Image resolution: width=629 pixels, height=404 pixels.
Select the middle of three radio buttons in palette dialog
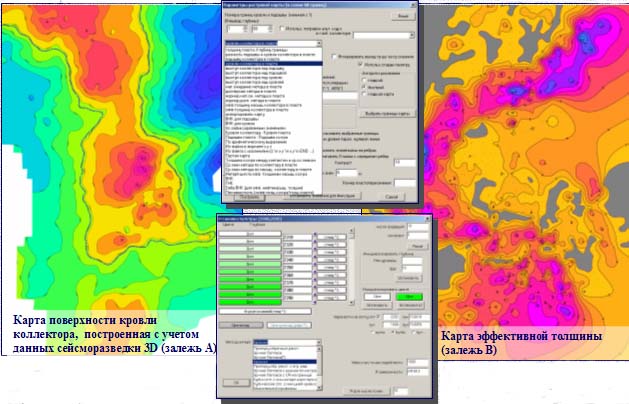point(393,333)
